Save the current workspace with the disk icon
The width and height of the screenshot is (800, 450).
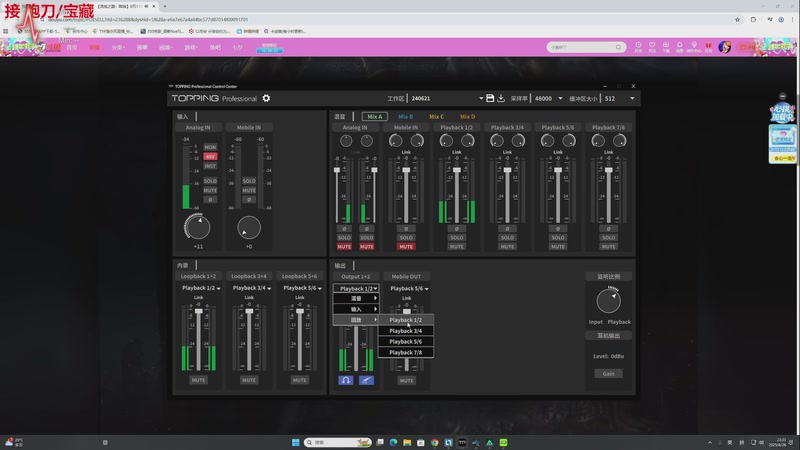point(490,98)
